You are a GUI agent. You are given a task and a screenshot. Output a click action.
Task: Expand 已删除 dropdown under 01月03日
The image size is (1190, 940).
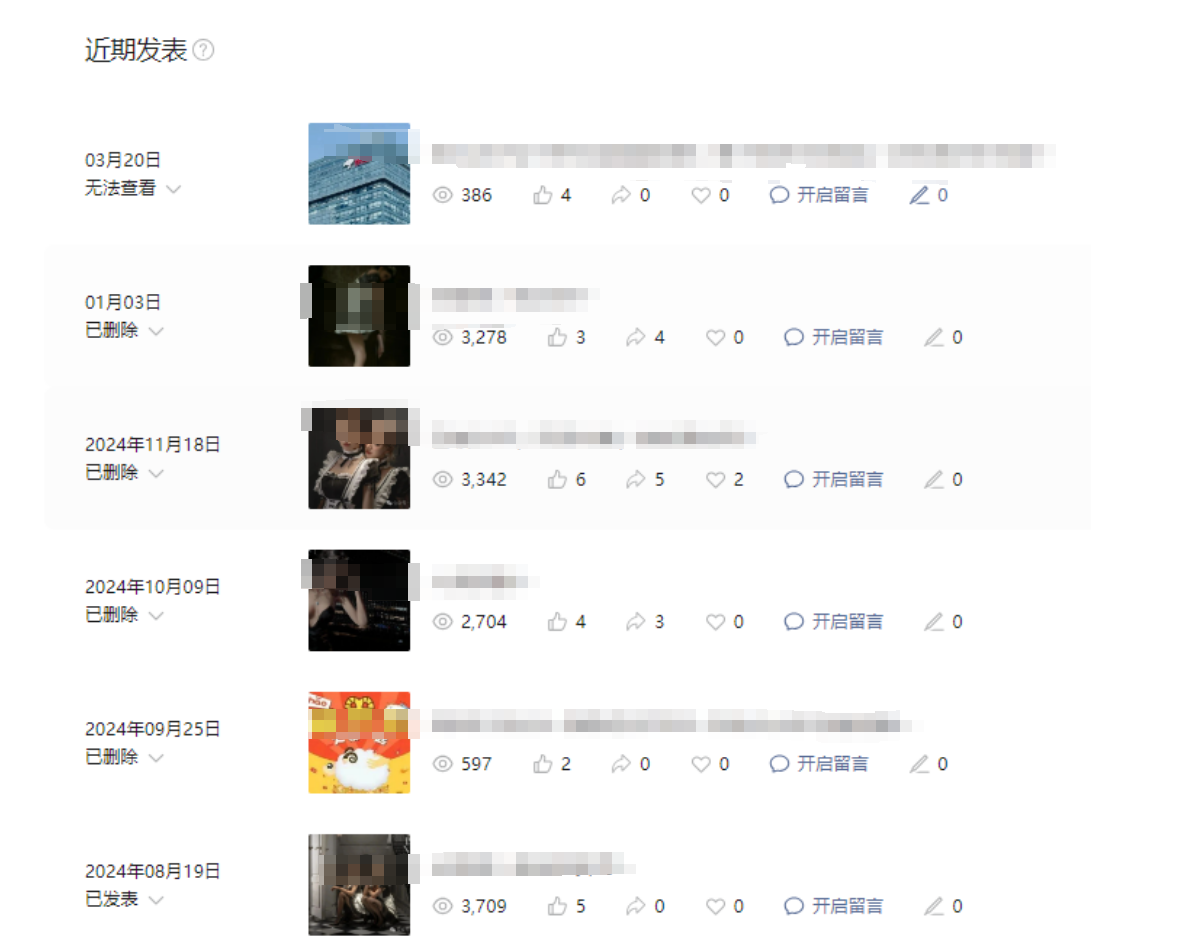[x=156, y=331]
